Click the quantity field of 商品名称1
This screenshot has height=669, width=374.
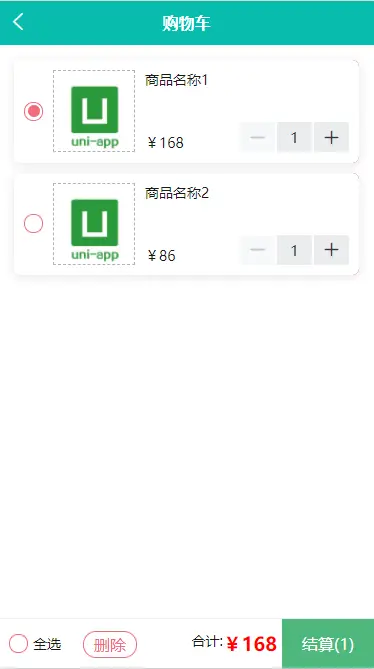(x=294, y=137)
